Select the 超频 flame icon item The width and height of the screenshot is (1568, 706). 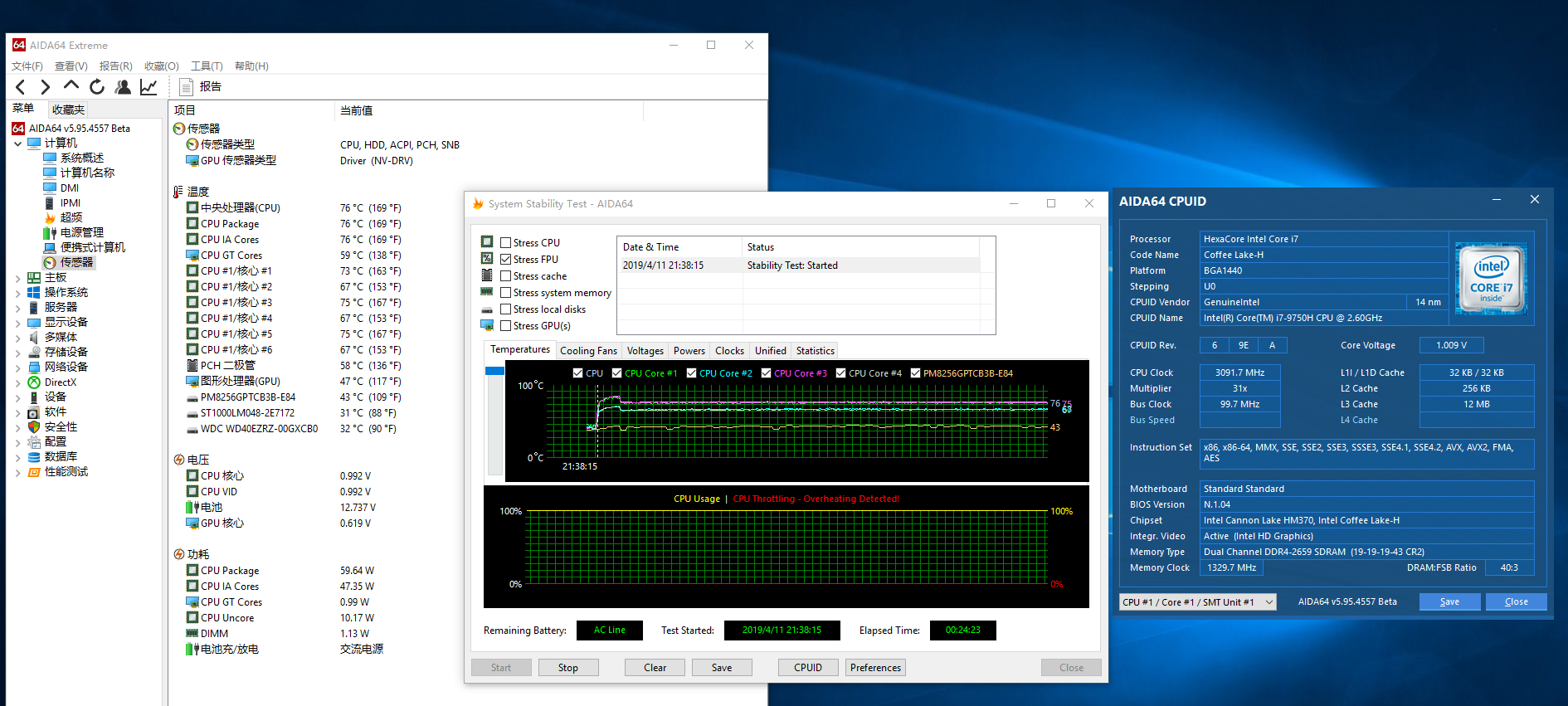[x=50, y=217]
